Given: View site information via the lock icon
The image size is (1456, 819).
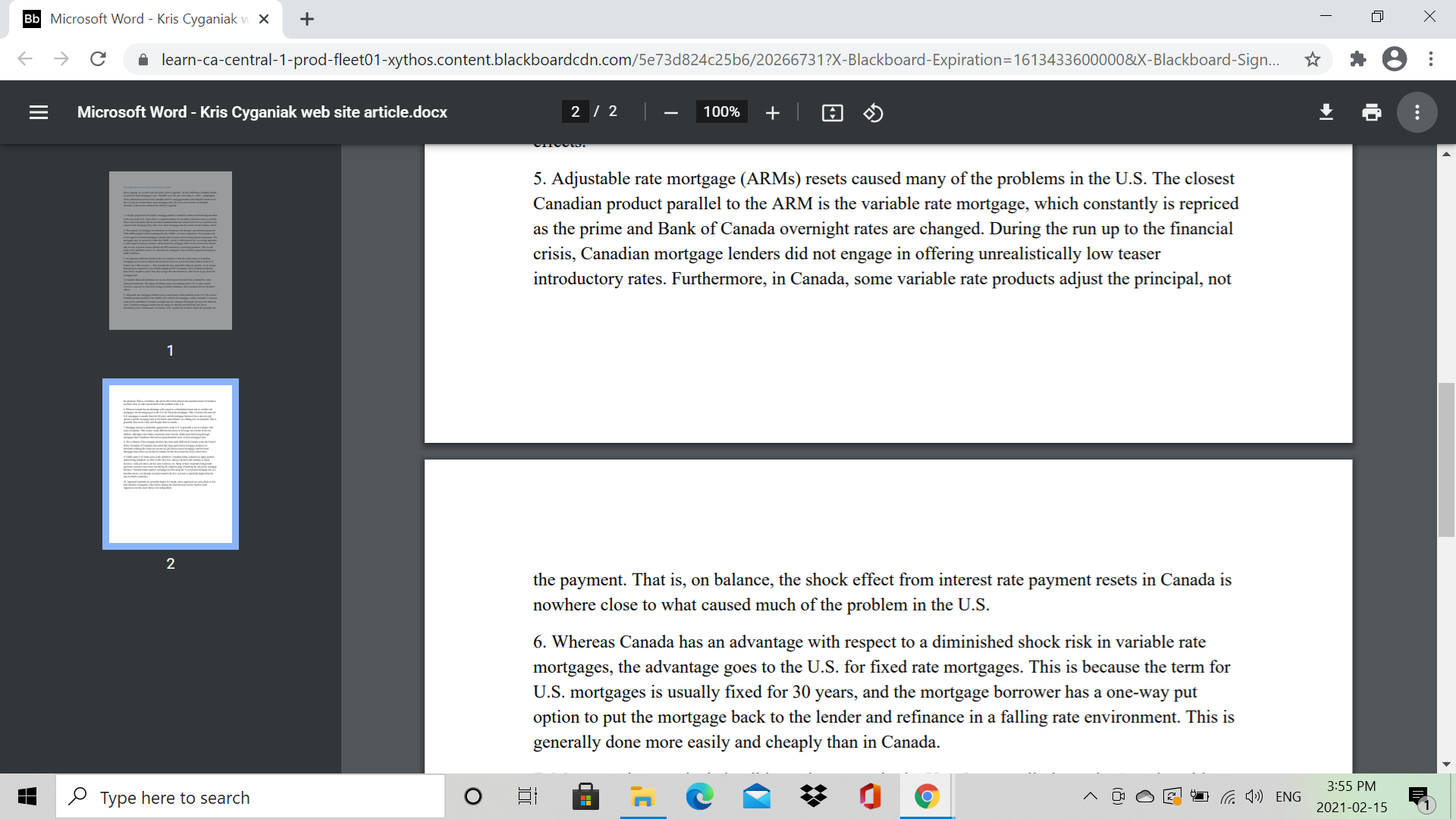Looking at the screenshot, I should (x=142, y=58).
